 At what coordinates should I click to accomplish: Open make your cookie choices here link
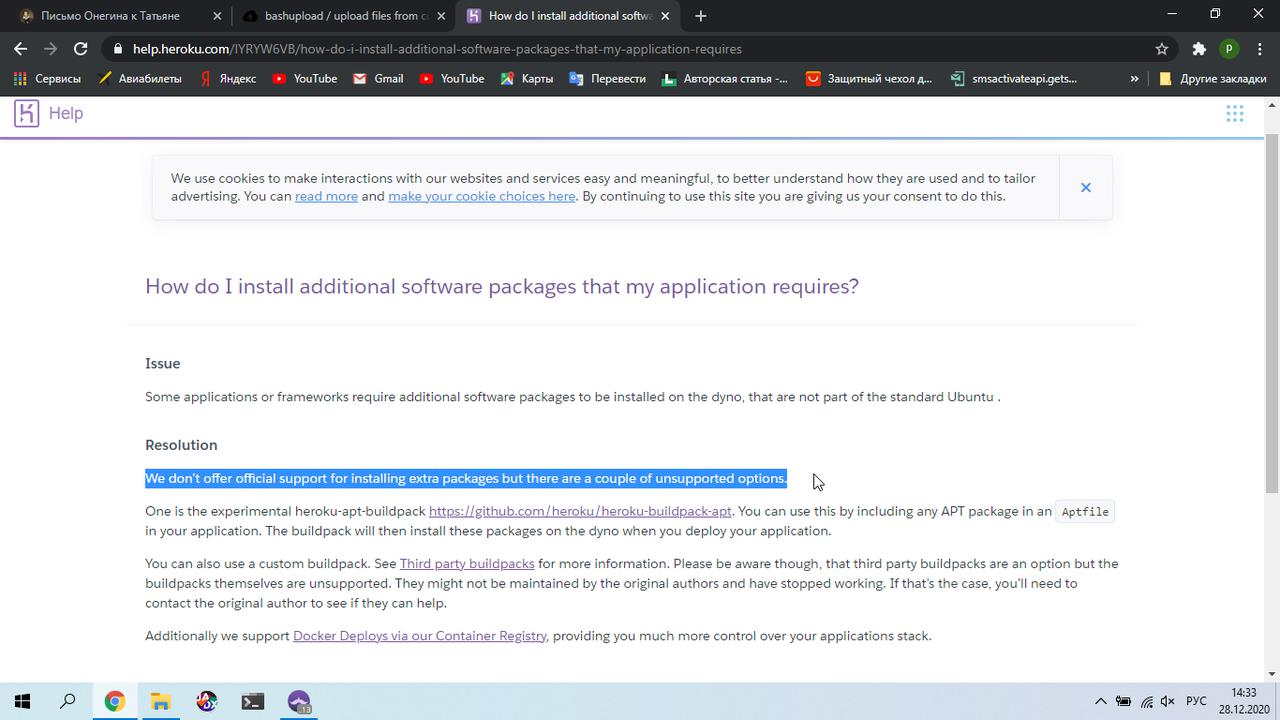[x=482, y=196]
